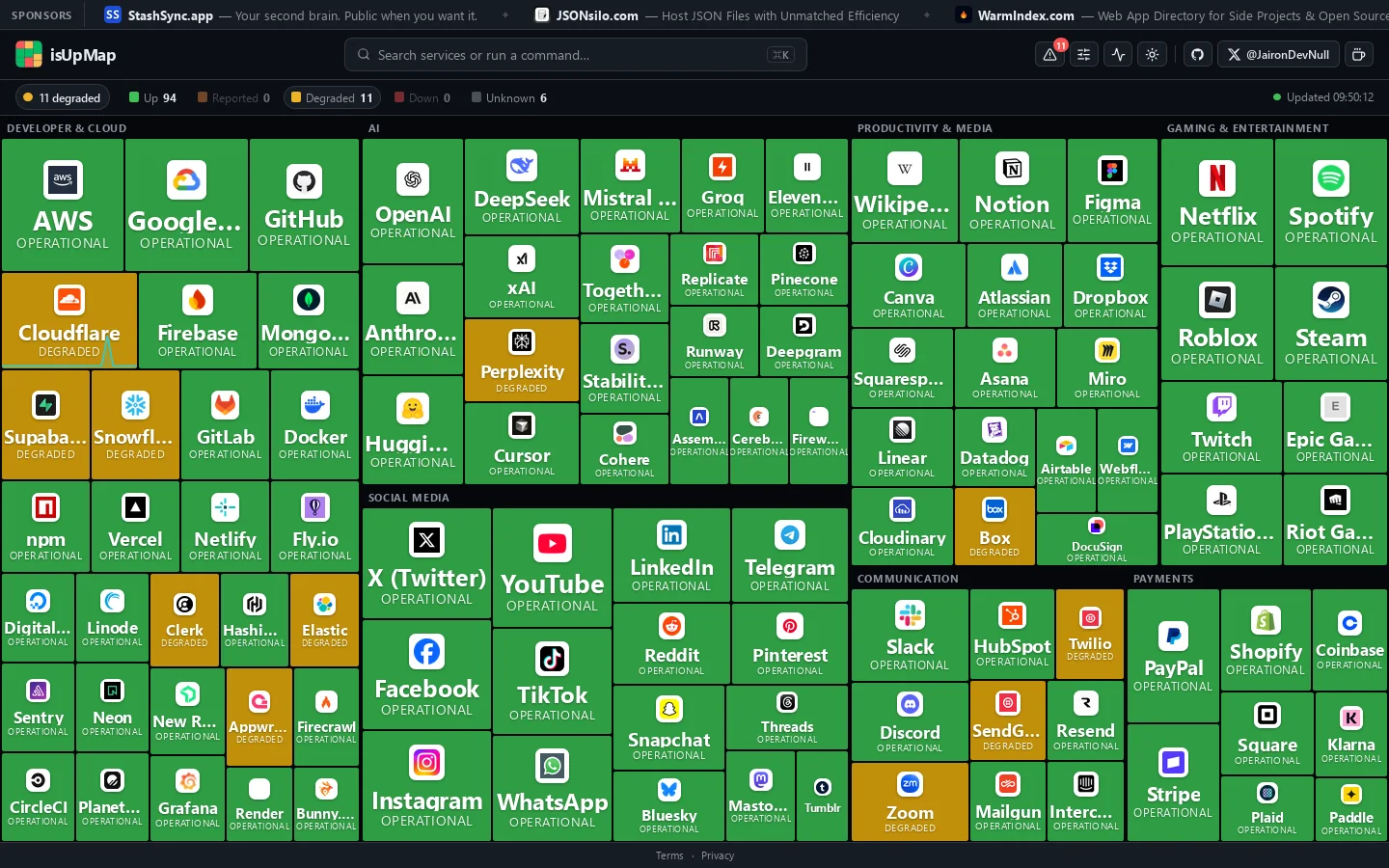Image resolution: width=1389 pixels, height=868 pixels.
Task: Select the Box degraded tile
Action: tap(994, 527)
